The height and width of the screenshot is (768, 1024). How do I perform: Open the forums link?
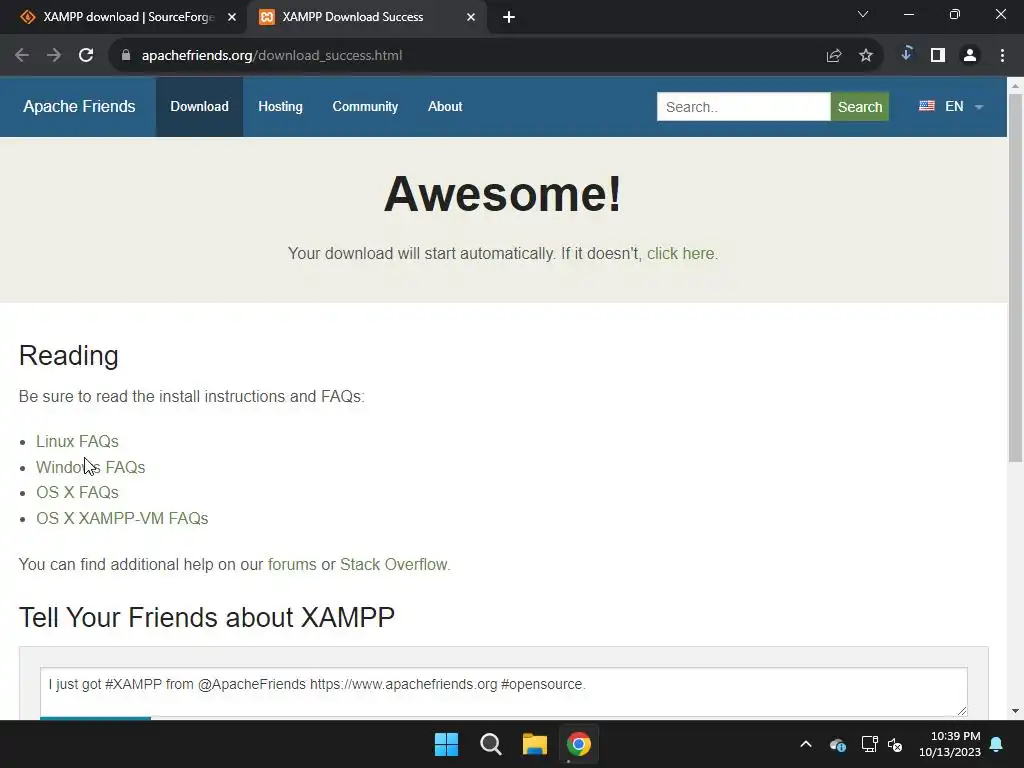click(292, 564)
